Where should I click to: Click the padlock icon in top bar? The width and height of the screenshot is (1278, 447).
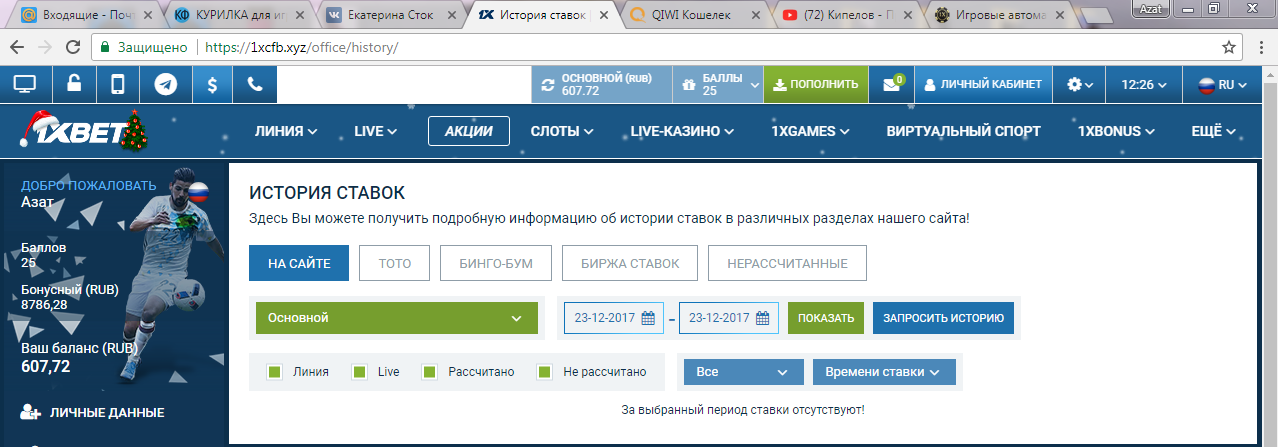click(75, 85)
